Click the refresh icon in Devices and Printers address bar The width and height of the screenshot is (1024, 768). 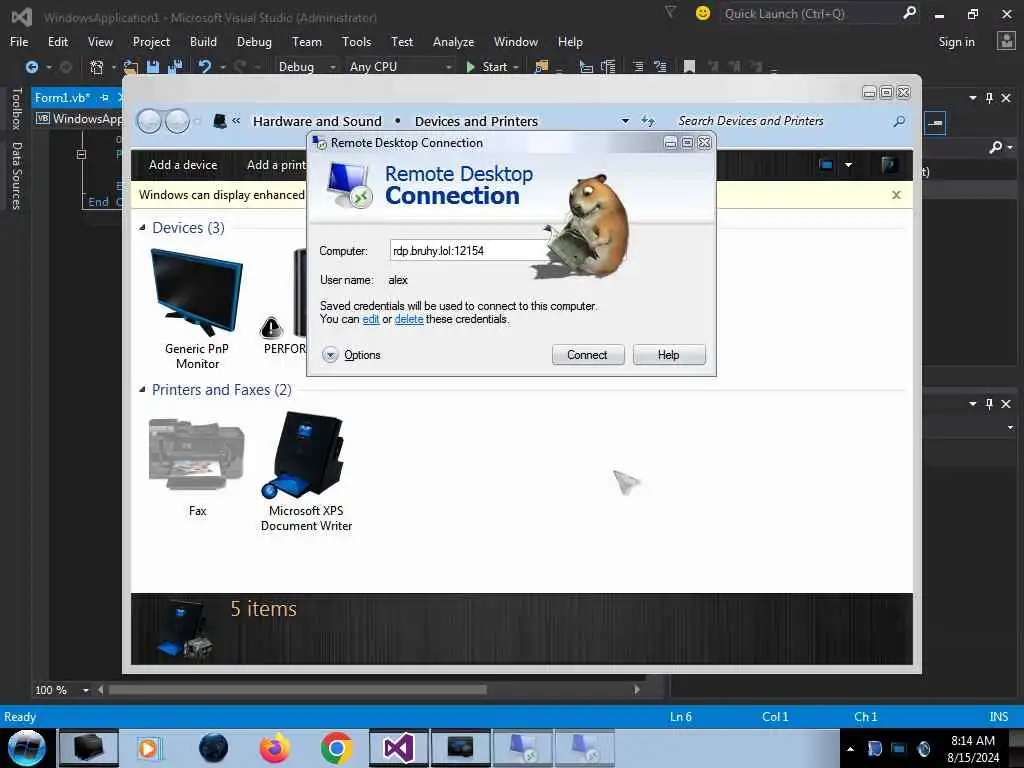pyautogui.click(x=647, y=121)
